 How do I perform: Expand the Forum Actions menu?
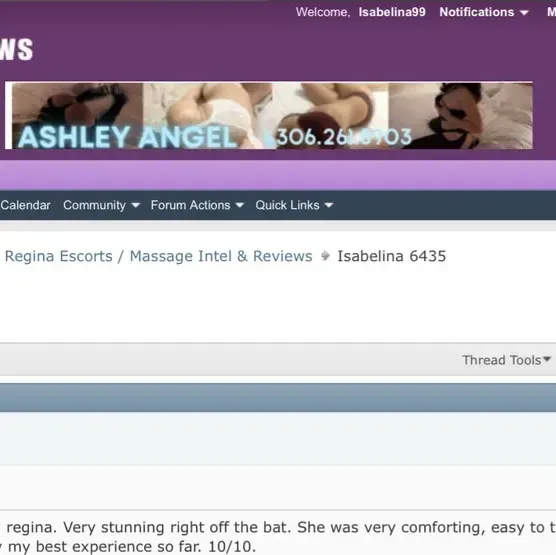point(197,205)
